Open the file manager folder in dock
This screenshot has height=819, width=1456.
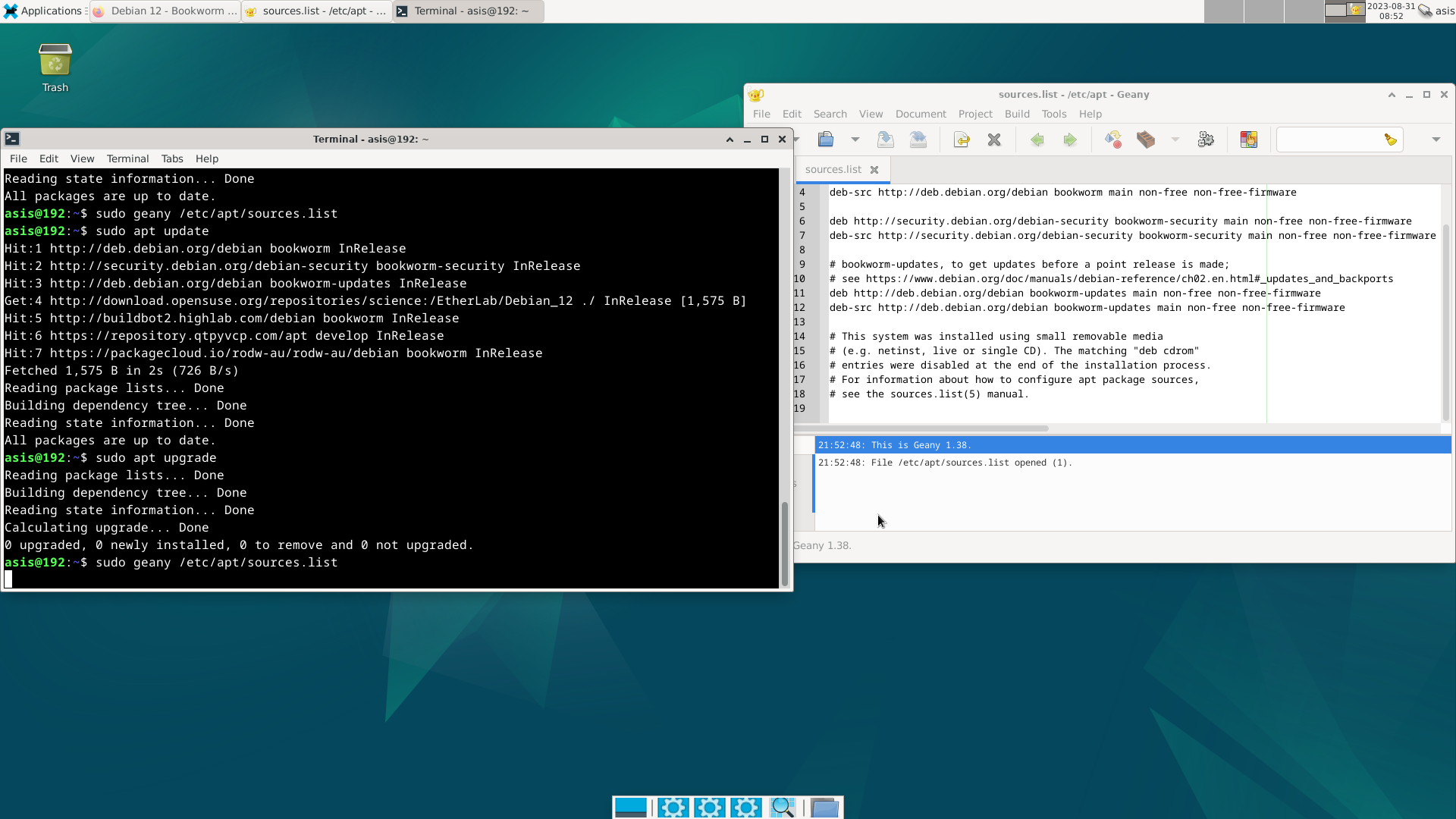pos(825,808)
